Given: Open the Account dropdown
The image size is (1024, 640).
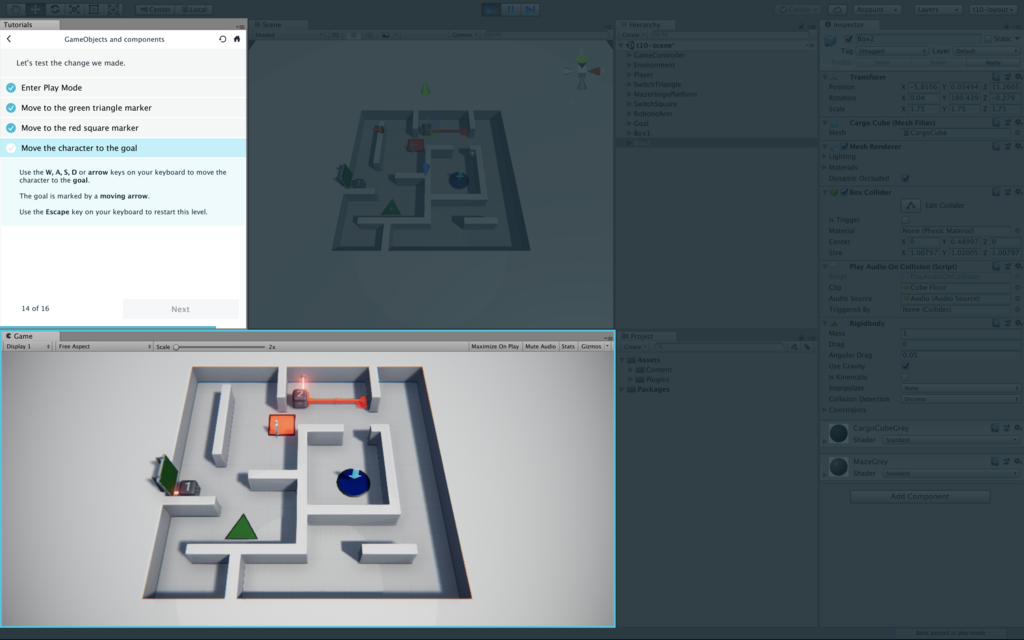Looking at the screenshot, I should (x=877, y=9).
